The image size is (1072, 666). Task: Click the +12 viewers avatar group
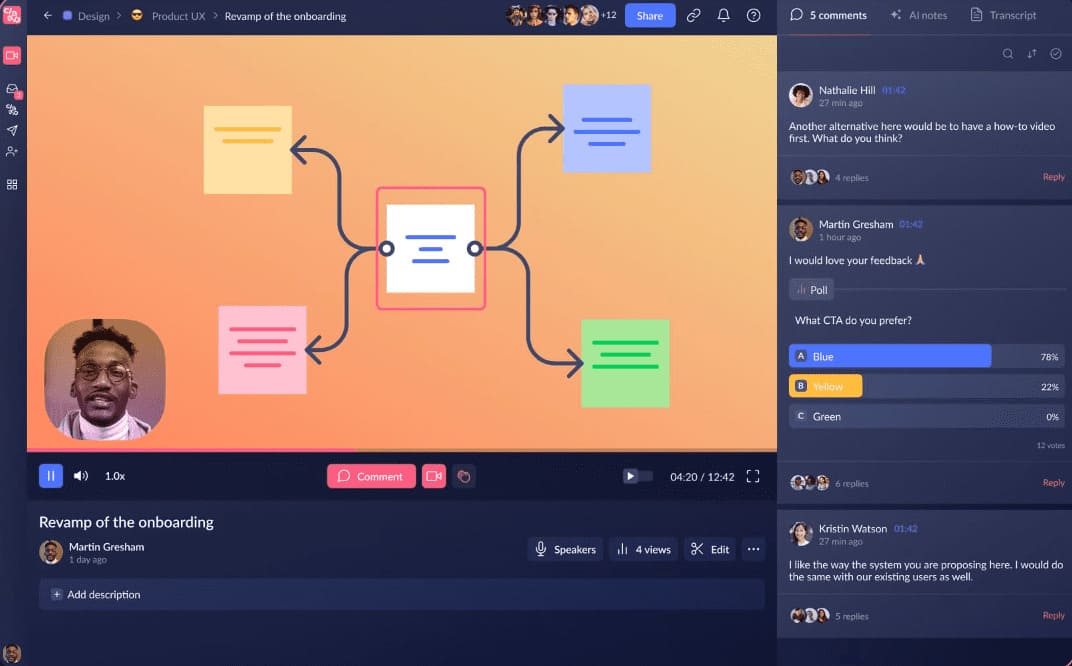pyautogui.click(x=561, y=15)
